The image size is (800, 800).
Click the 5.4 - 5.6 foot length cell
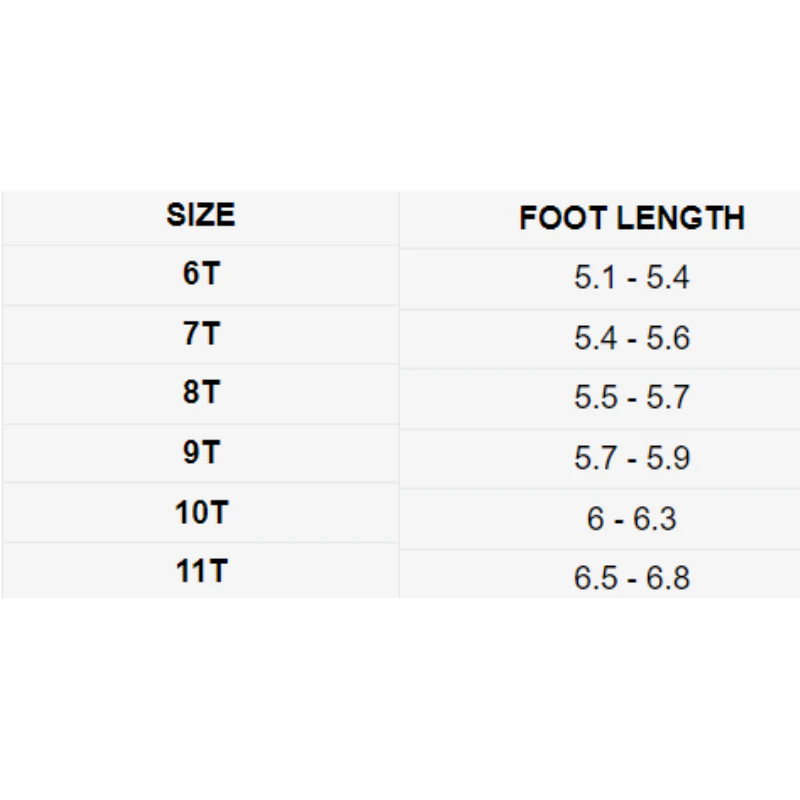coord(631,338)
